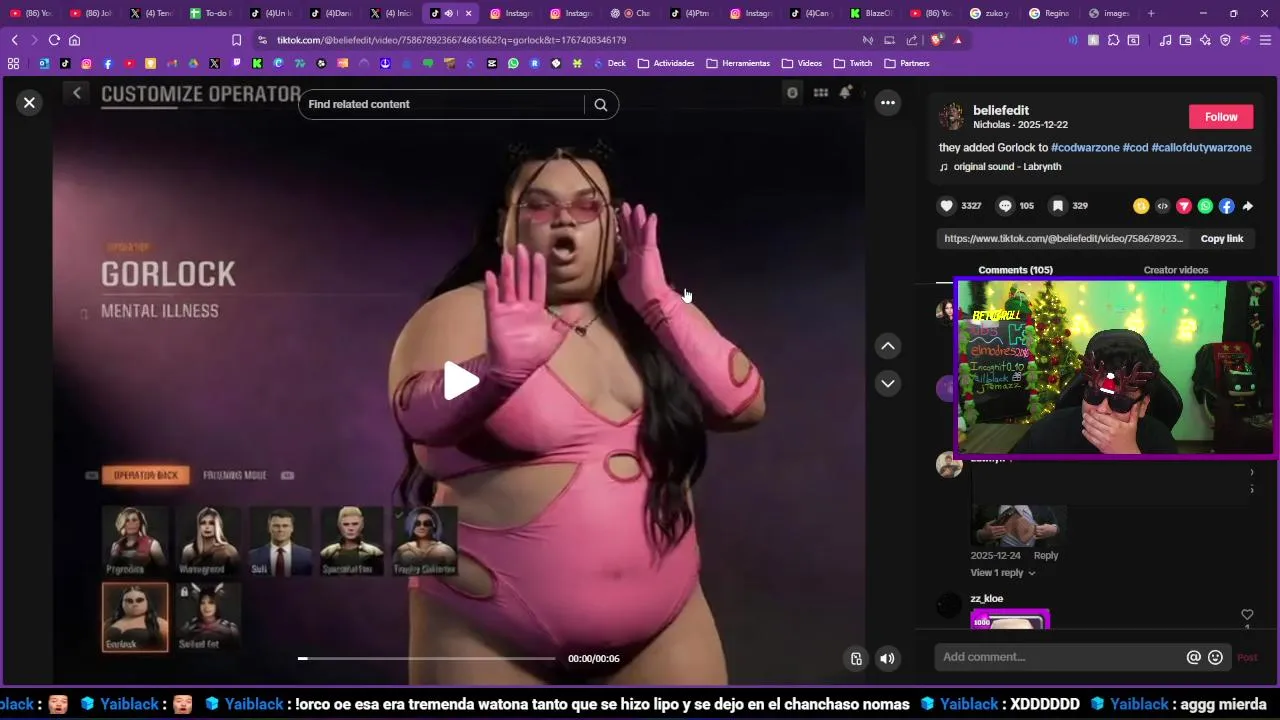The height and width of the screenshot is (720, 1280).
Task: Open the #cod hashtag
Action: pyautogui.click(x=1135, y=147)
